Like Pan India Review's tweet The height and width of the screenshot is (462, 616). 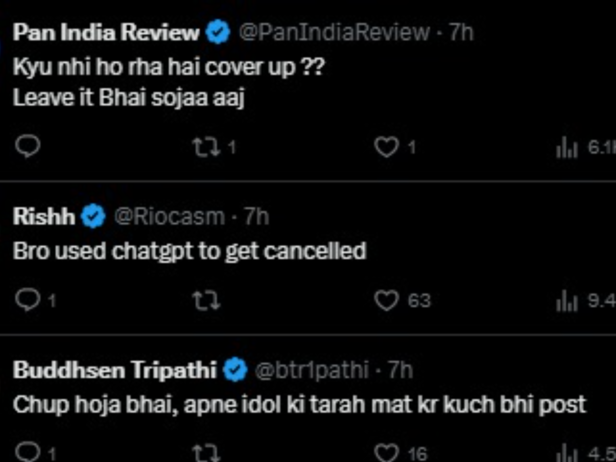[386, 147]
